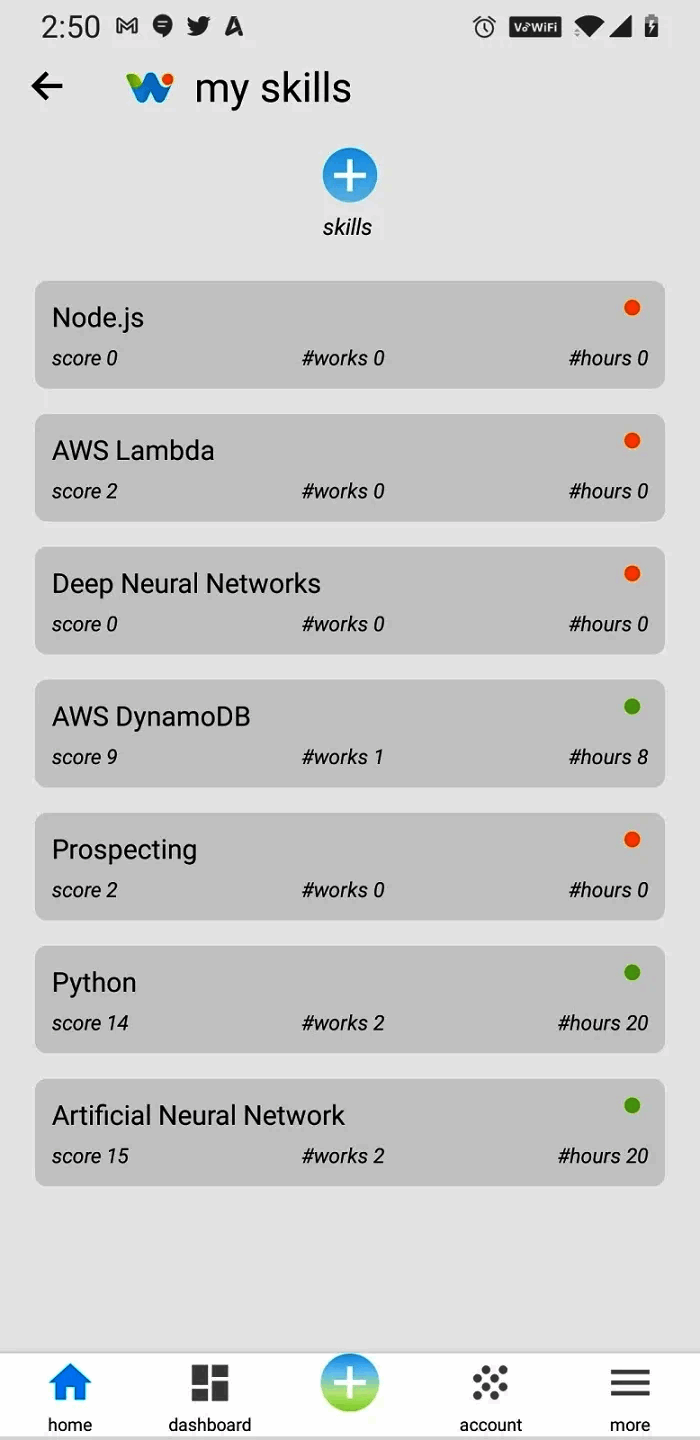Tap the blue add skills plus icon
This screenshot has height=1440, width=700.
349,175
